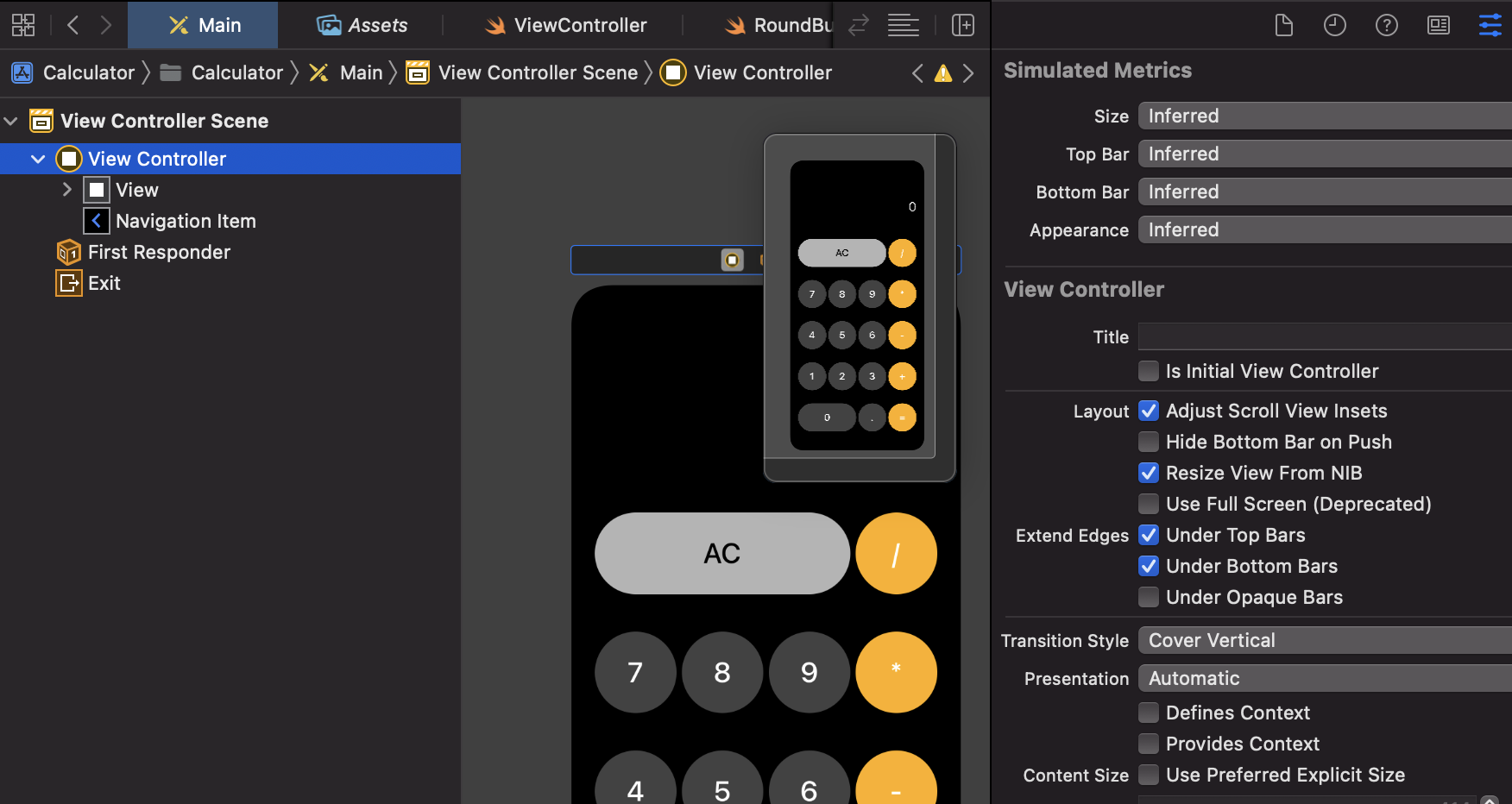1512x804 pixels.
Task: Click the divide button on canvas
Action: [x=896, y=553]
